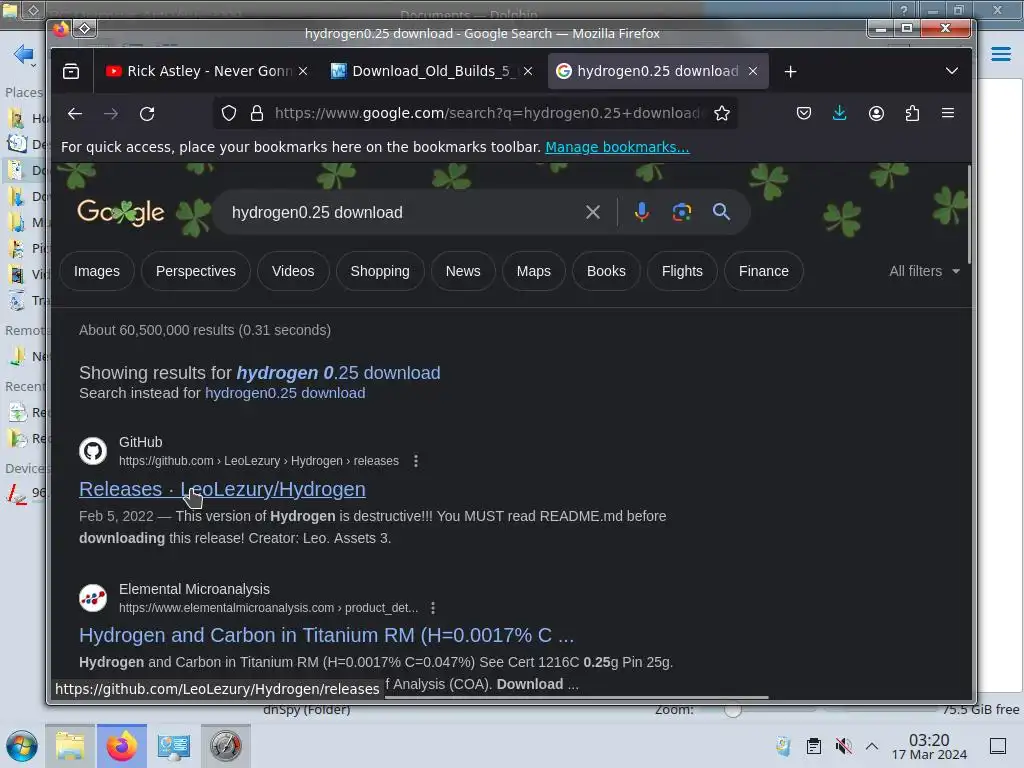The height and width of the screenshot is (768, 1024).
Task: Open the Firefox account icon
Action: click(x=876, y=114)
